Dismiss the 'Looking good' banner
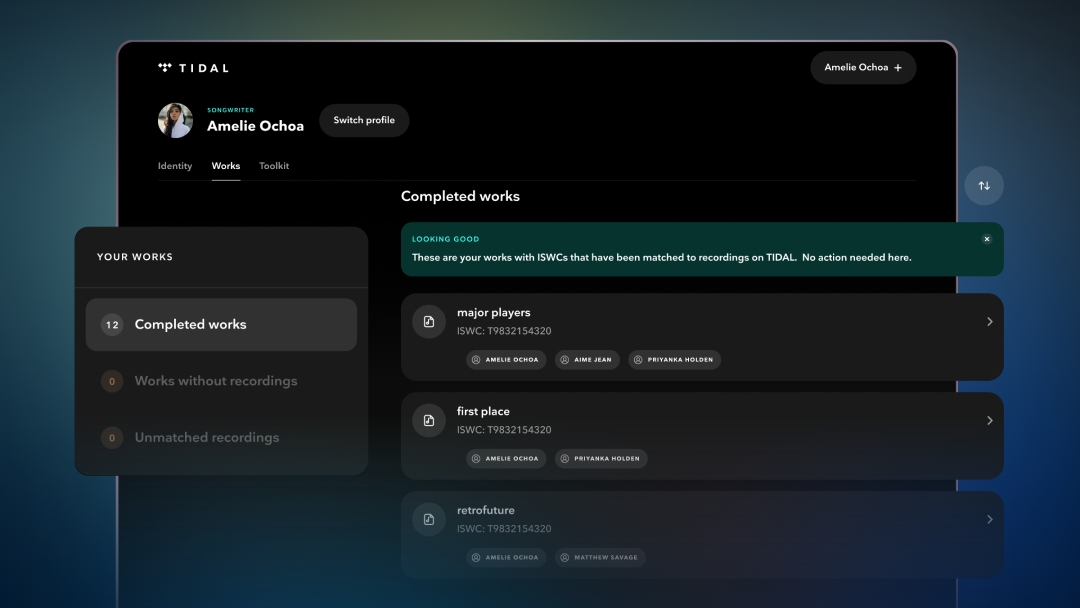The image size is (1080, 608). tap(987, 239)
